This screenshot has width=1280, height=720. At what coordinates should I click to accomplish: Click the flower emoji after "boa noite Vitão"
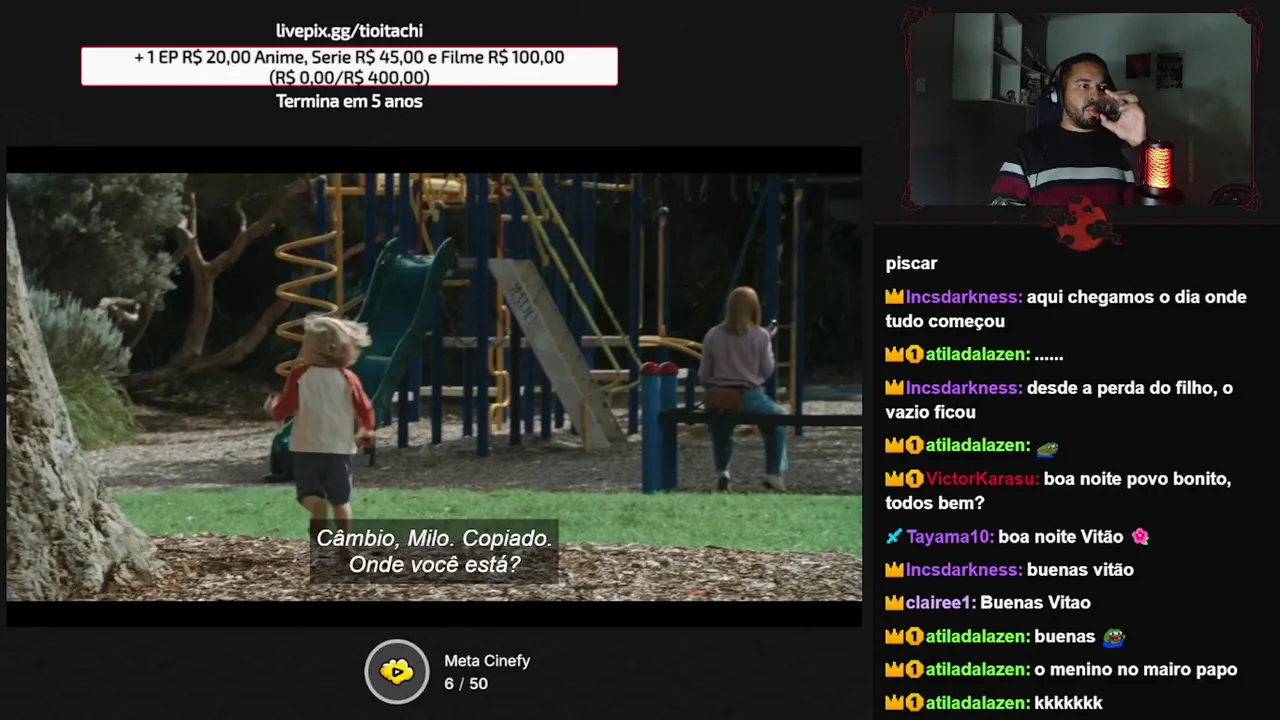coord(1140,537)
